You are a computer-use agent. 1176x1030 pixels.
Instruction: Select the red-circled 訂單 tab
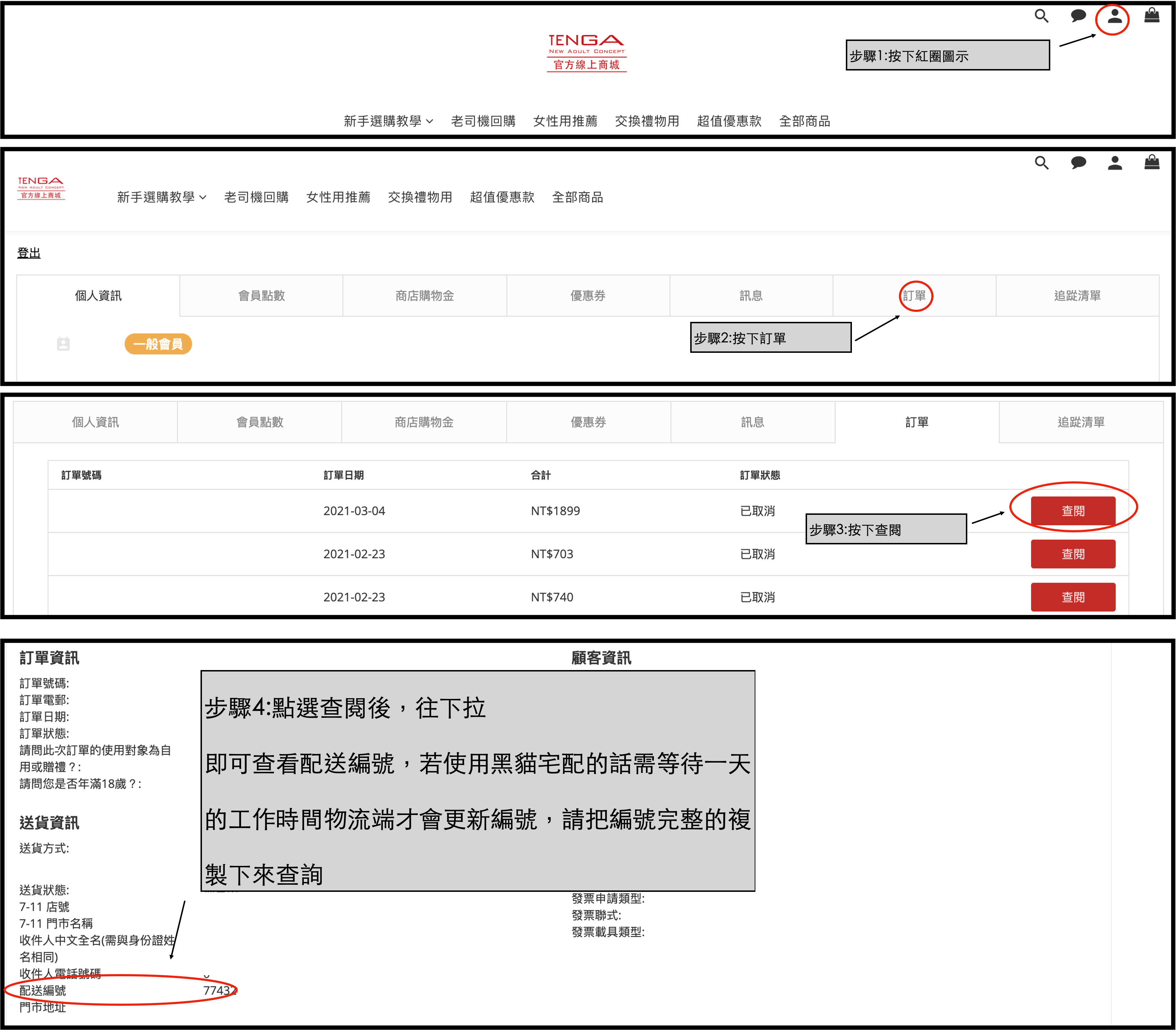point(914,296)
